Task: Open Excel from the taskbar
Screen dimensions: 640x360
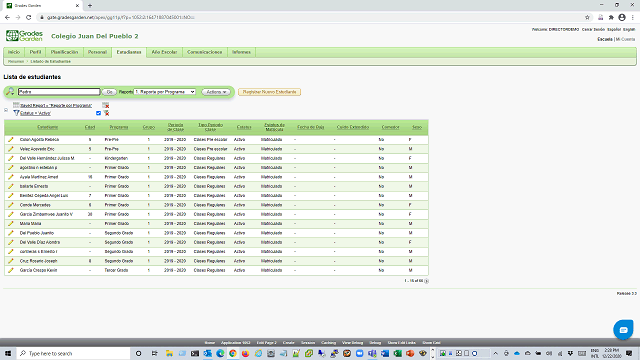Action: click(397, 353)
